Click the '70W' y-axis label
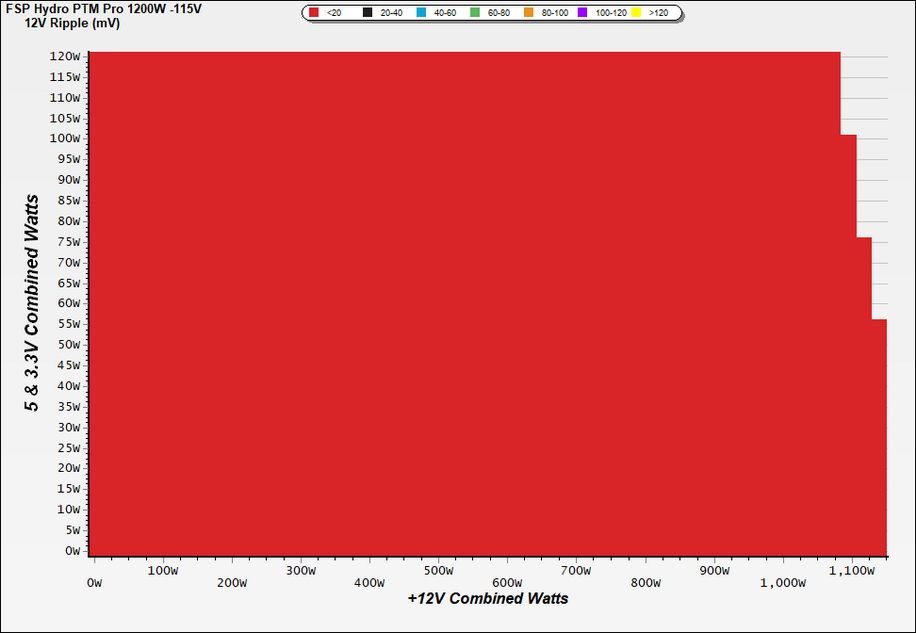Viewport: 916px width, 633px height. point(68,263)
